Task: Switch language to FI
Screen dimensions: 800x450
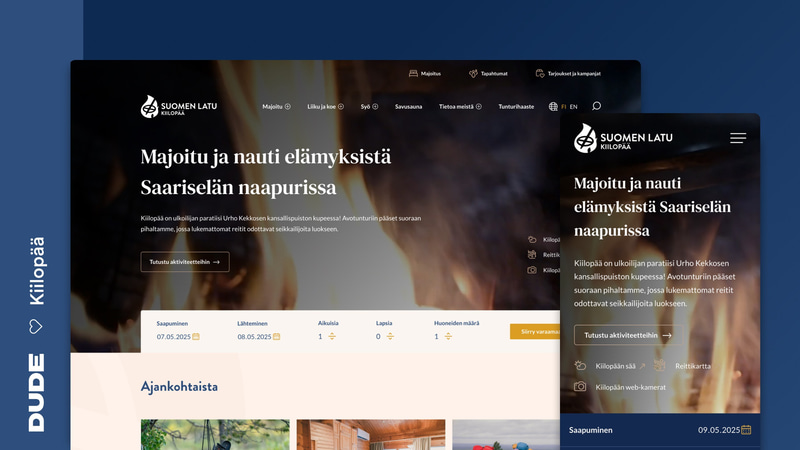Action: point(563,107)
